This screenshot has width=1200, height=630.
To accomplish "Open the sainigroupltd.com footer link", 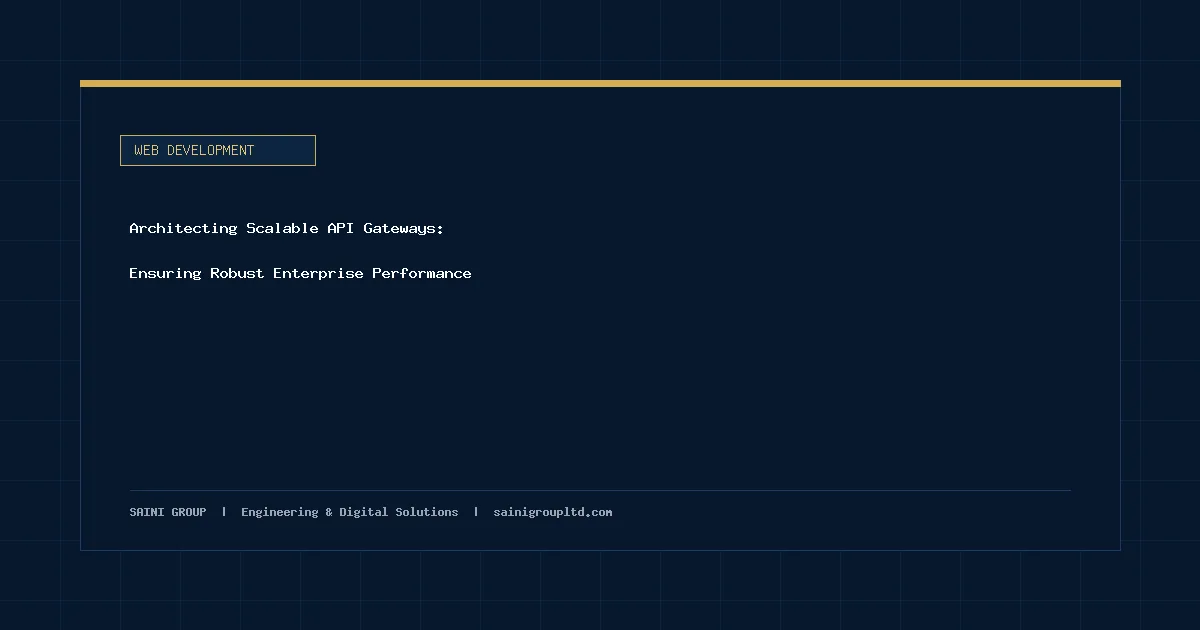I will (x=553, y=512).
